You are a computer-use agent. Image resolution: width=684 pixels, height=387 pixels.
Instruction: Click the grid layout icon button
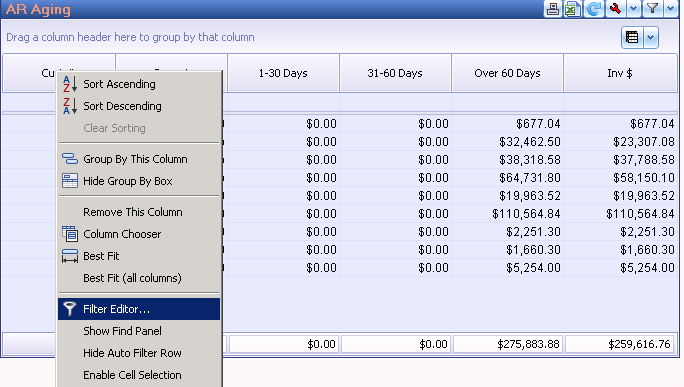pyautogui.click(x=632, y=38)
